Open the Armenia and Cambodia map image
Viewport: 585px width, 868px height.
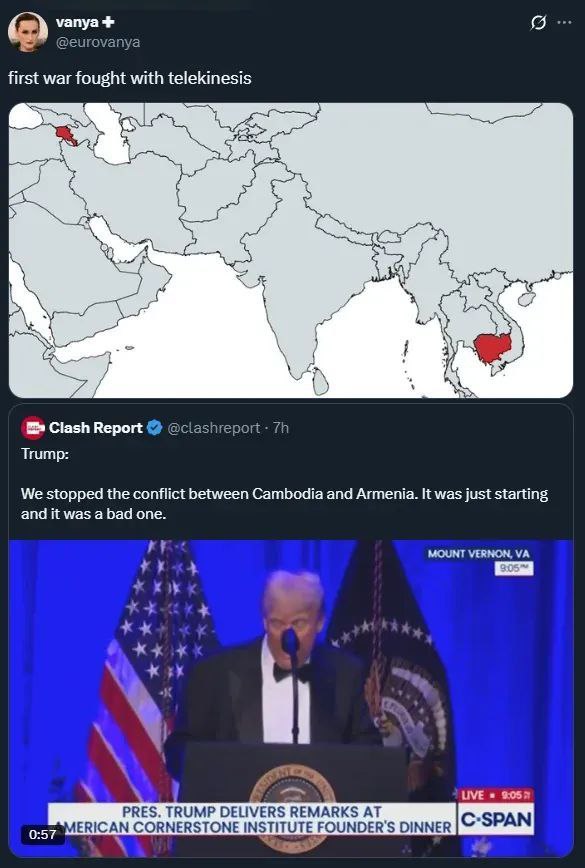(x=291, y=250)
